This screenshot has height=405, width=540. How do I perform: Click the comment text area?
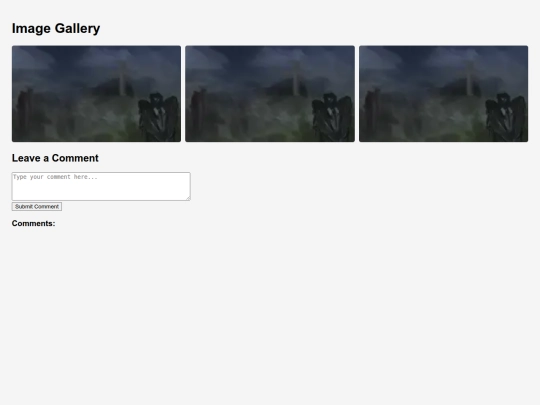101,186
